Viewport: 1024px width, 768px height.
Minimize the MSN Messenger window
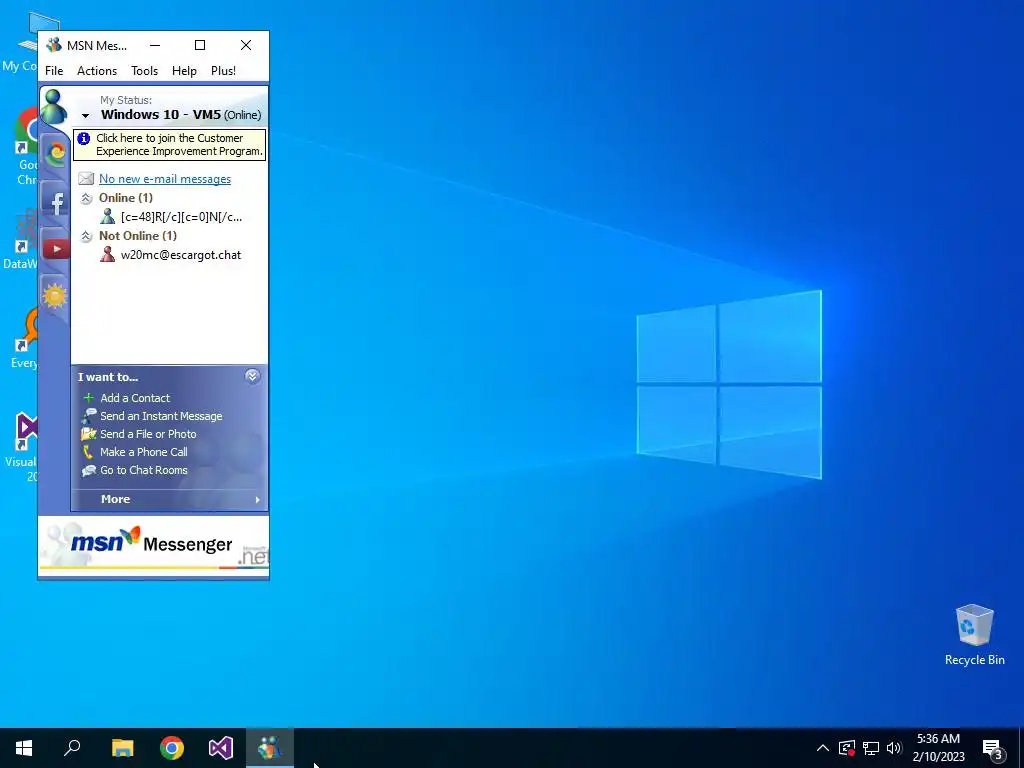[x=155, y=45]
